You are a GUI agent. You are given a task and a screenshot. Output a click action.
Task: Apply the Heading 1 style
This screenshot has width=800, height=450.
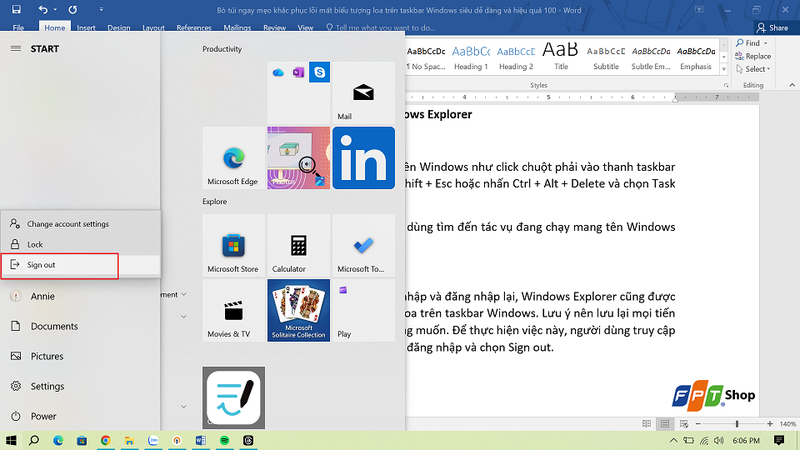coord(471,57)
